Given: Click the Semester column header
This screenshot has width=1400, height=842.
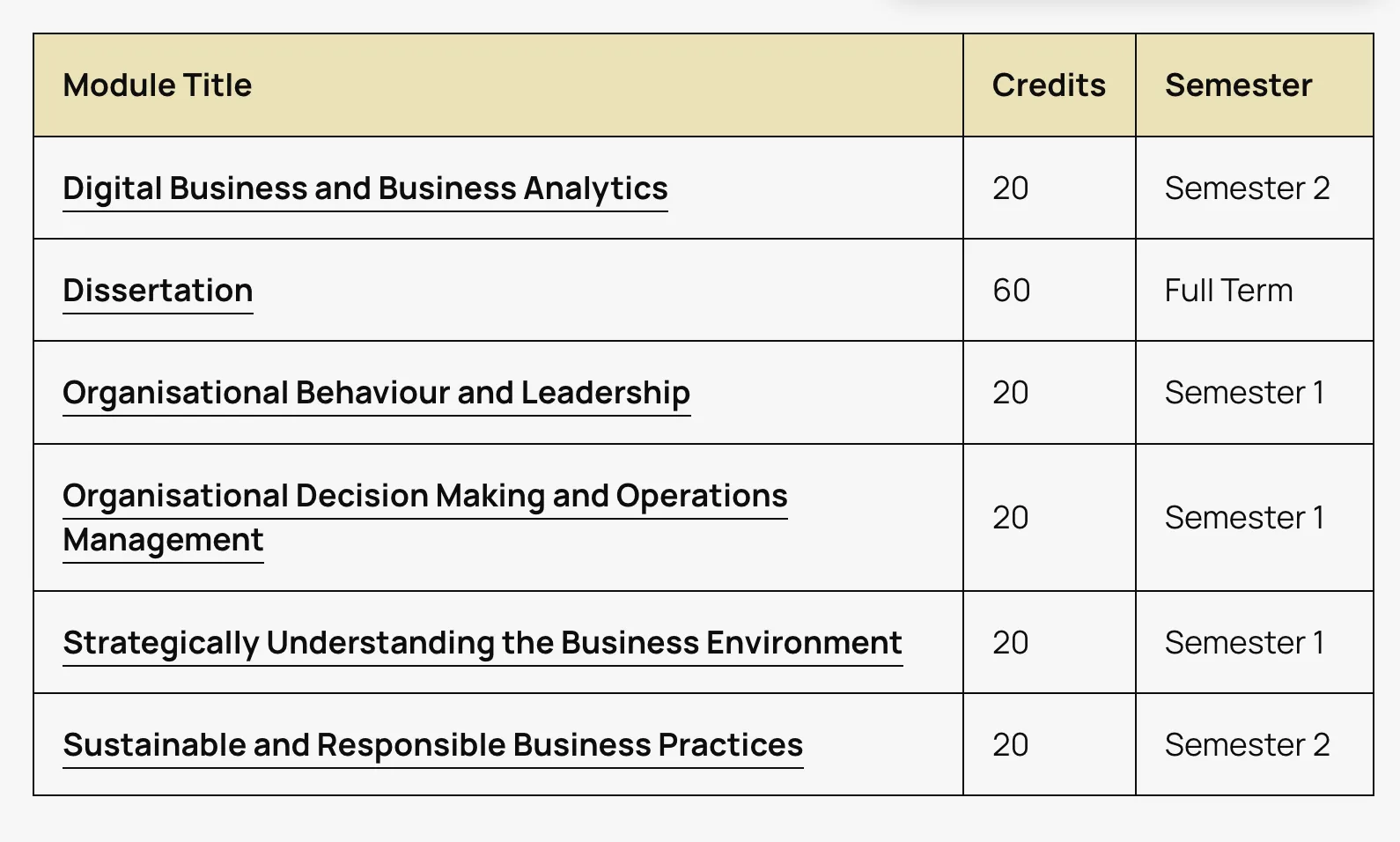Looking at the screenshot, I should [x=1237, y=85].
